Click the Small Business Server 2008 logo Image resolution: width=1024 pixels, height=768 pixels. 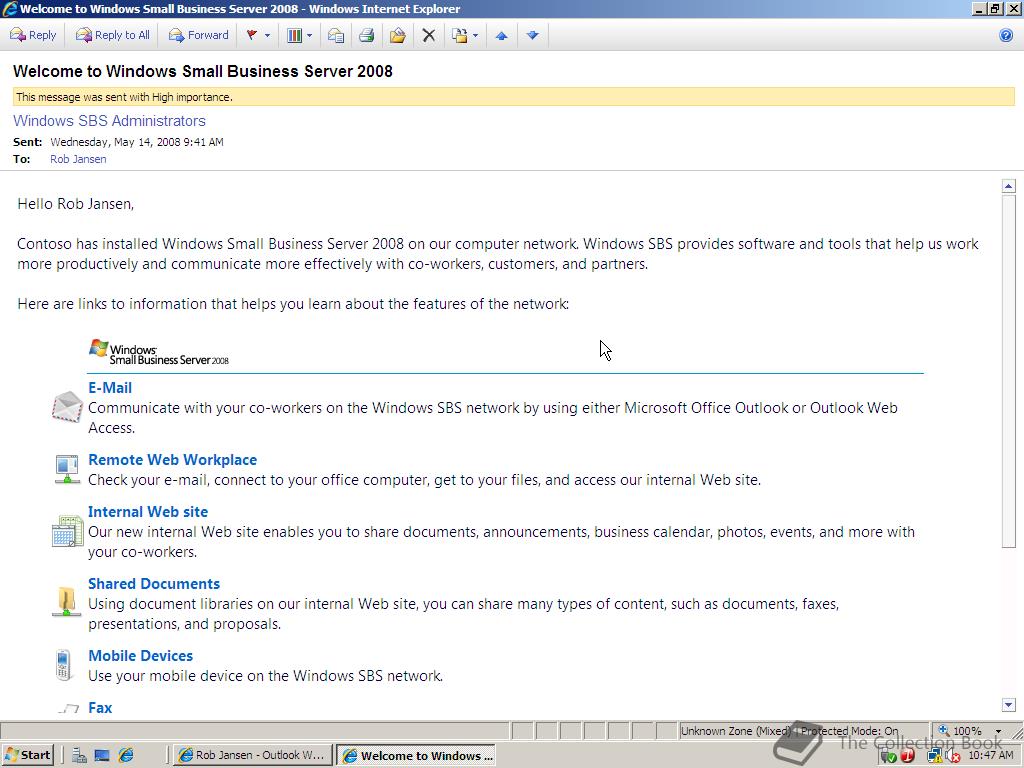[x=159, y=352]
